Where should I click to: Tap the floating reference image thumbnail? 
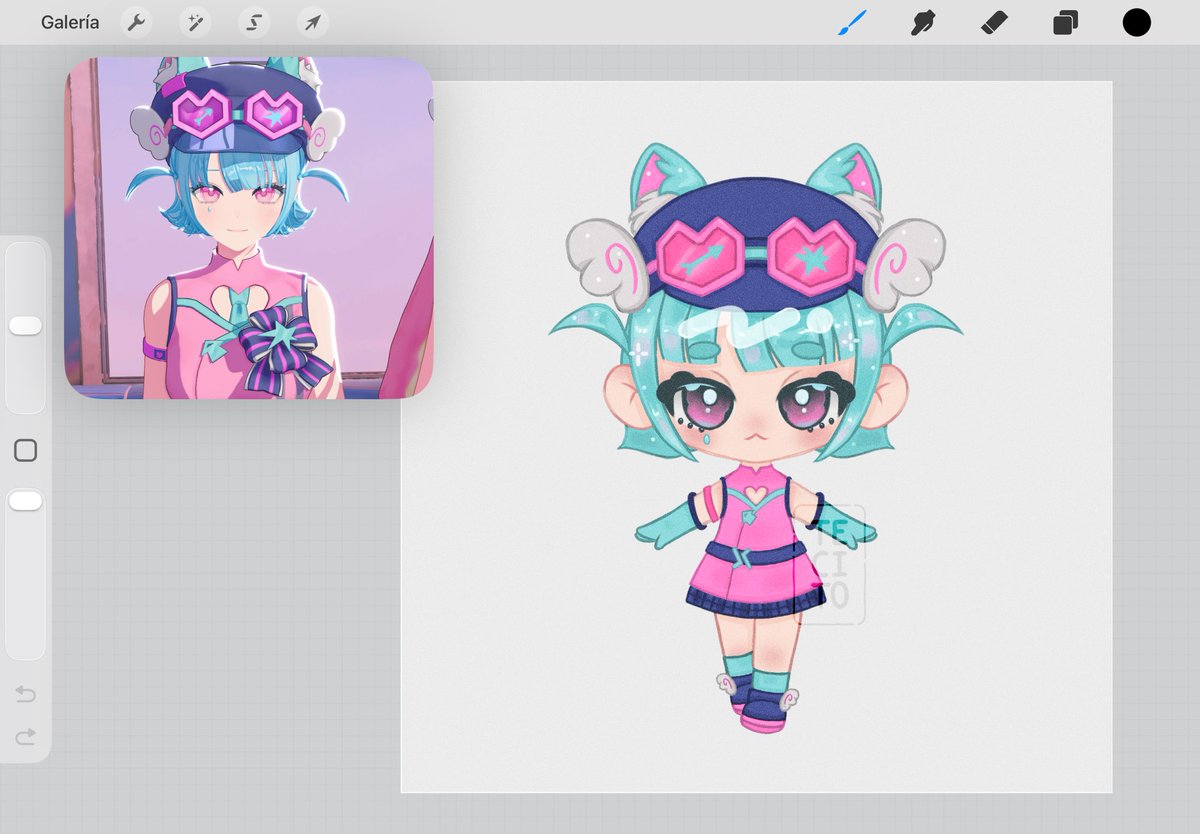pyautogui.click(x=249, y=228)
